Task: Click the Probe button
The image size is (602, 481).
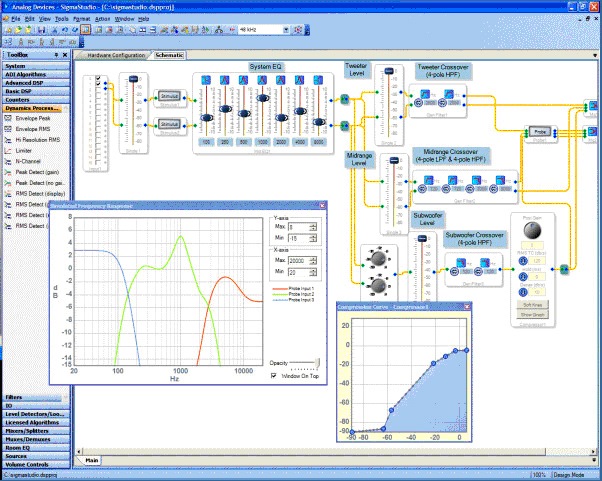Action: click(x=540, y=132)
